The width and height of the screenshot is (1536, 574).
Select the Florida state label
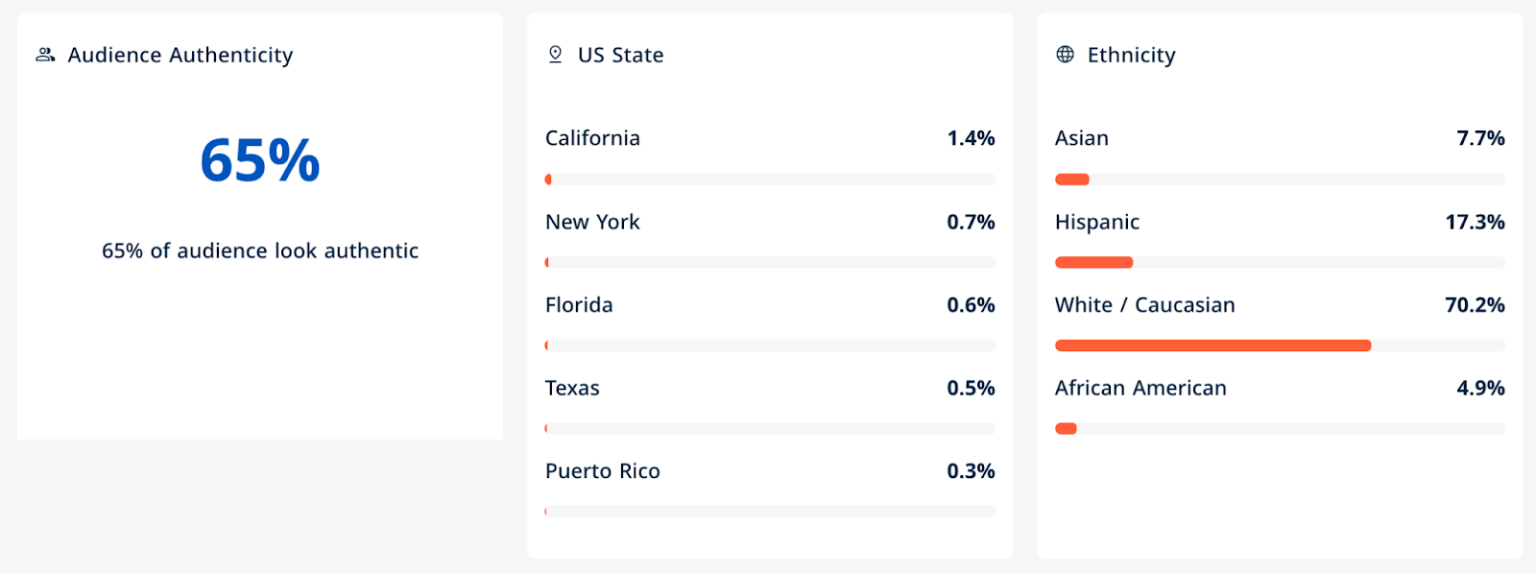(x=579, y=305)
